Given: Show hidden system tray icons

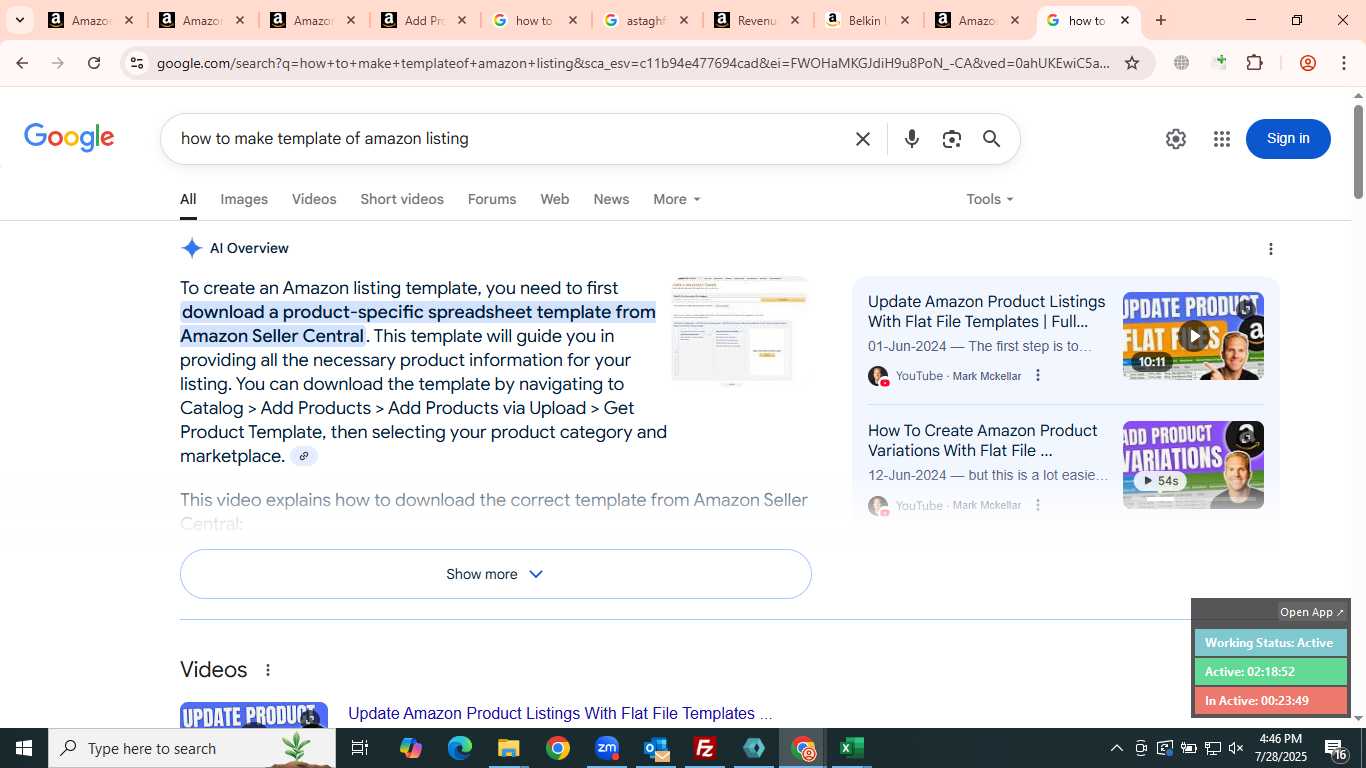Looking at the screenshot, I should coord(1117,748).
